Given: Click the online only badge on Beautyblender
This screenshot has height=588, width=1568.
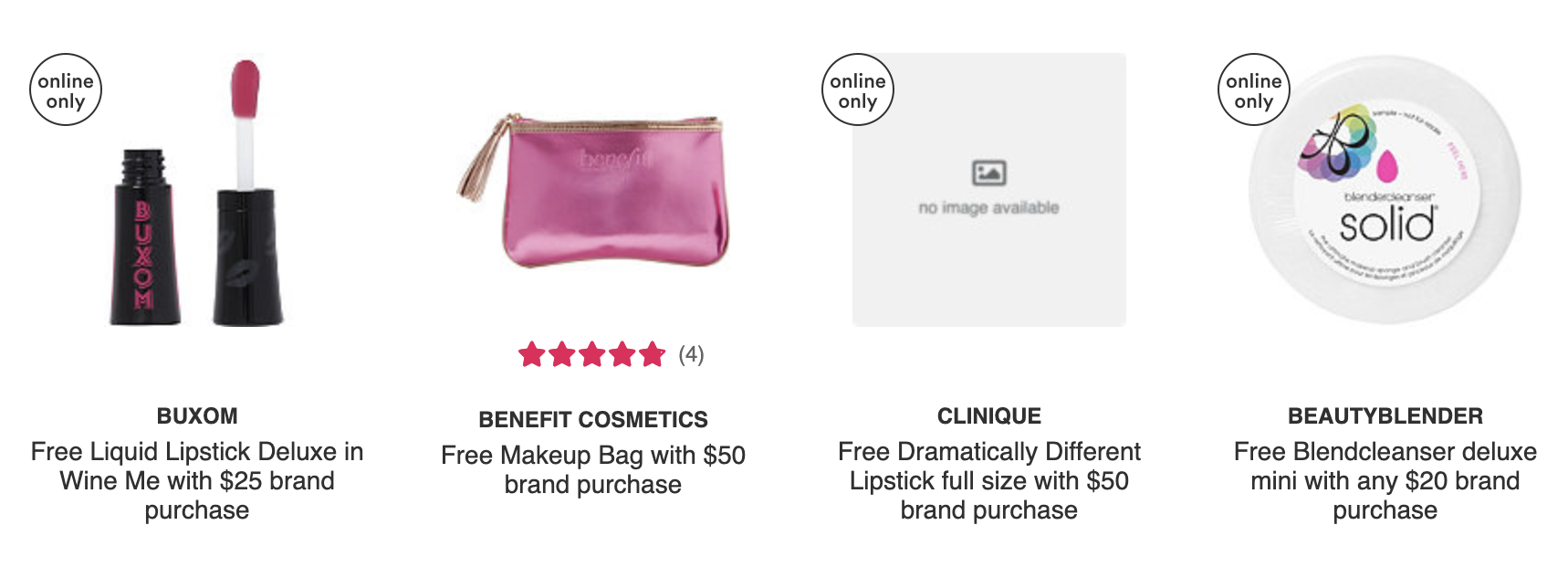Looking at the screenshot, I should 1254,89.
